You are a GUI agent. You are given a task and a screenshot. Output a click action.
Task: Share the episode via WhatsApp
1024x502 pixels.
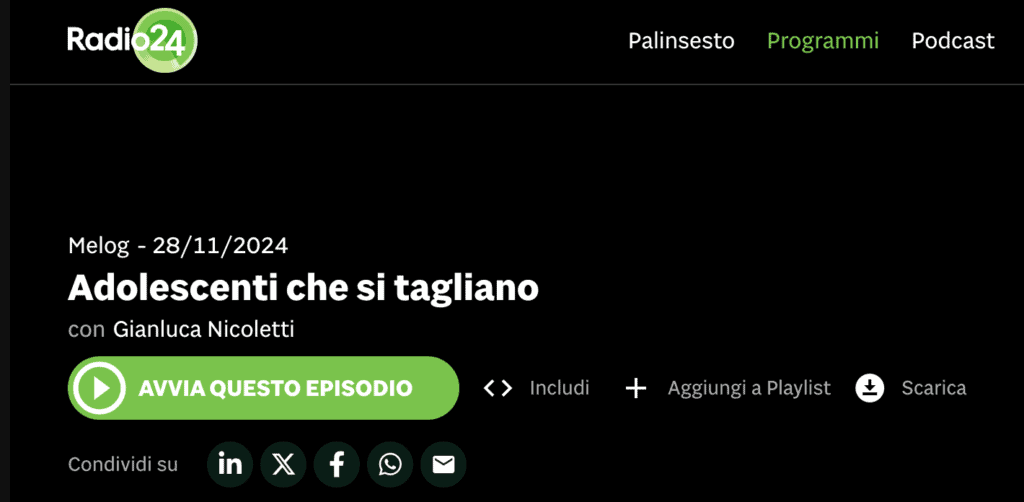tap(390, 465)
